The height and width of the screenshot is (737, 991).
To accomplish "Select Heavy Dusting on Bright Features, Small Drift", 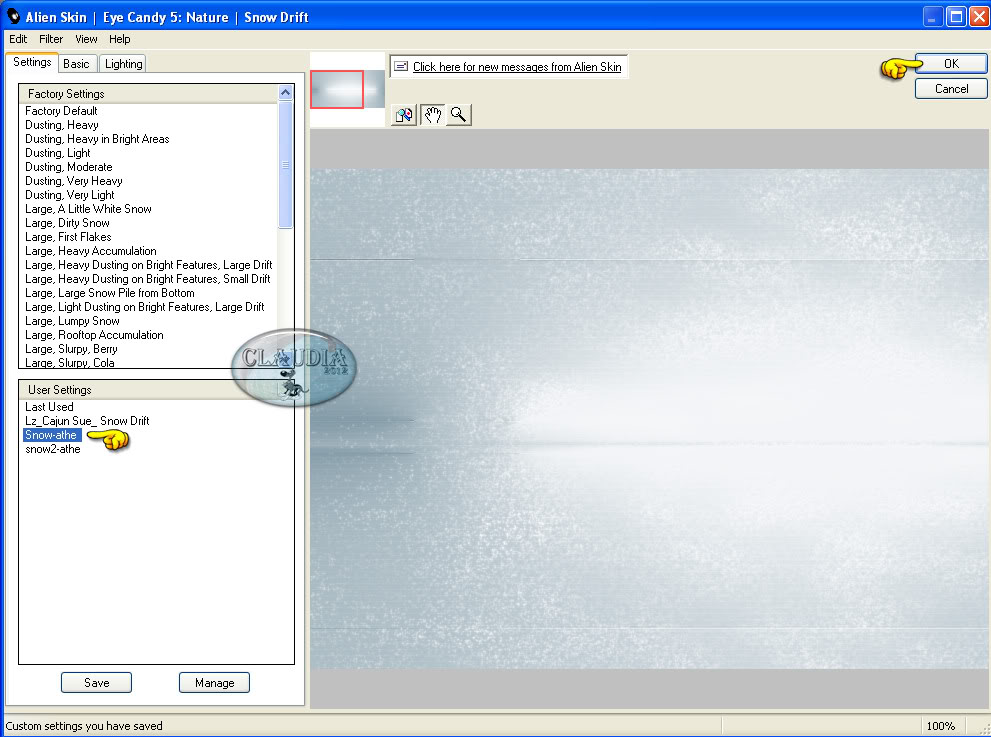I will click(x=148, y=278).
